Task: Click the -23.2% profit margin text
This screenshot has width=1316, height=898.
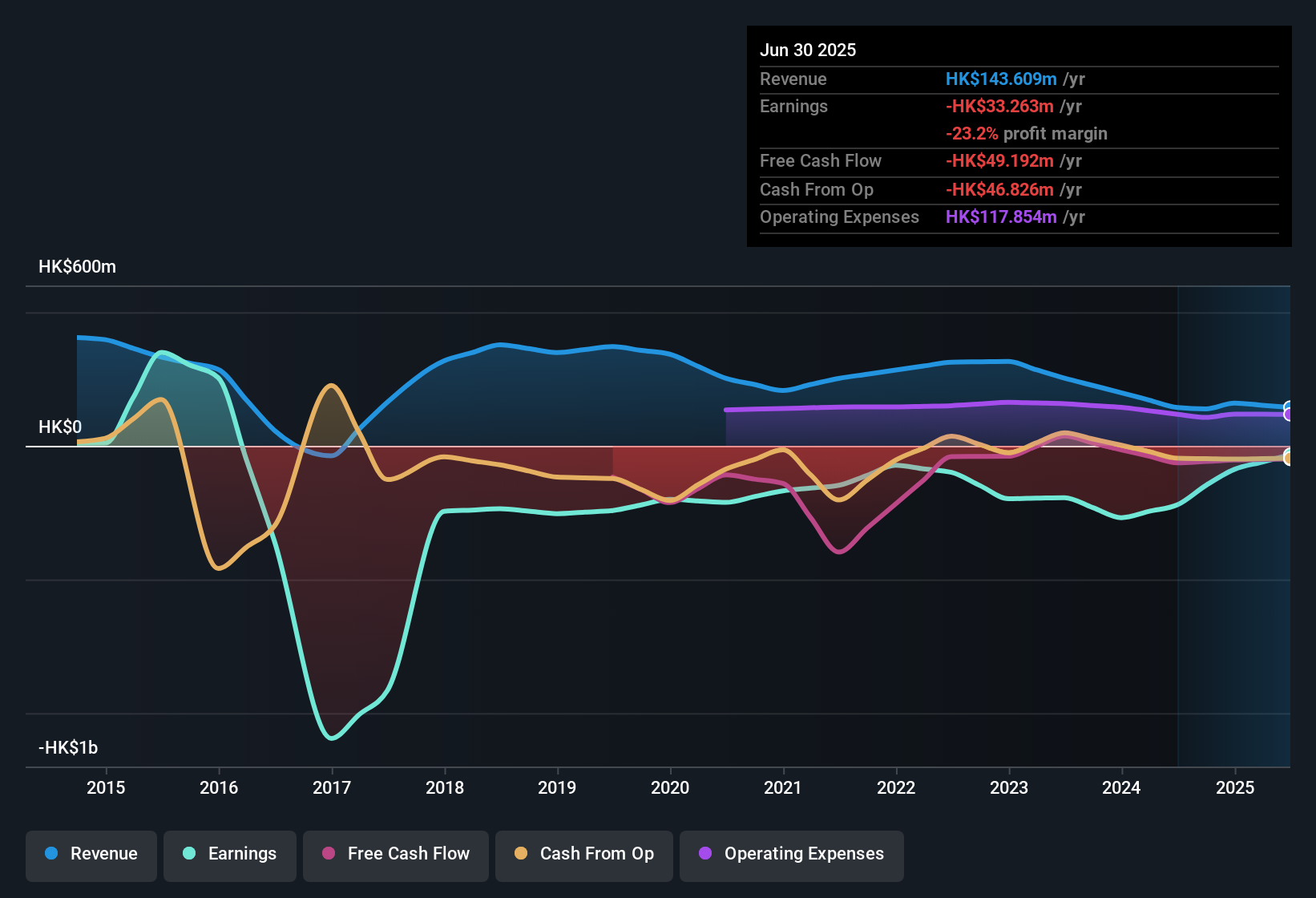Action: 1027,133
